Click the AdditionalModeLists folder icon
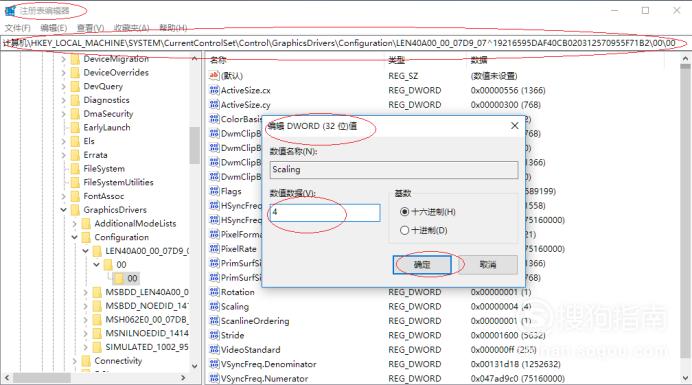The image size is (692, 385). (x=86, y=223)
